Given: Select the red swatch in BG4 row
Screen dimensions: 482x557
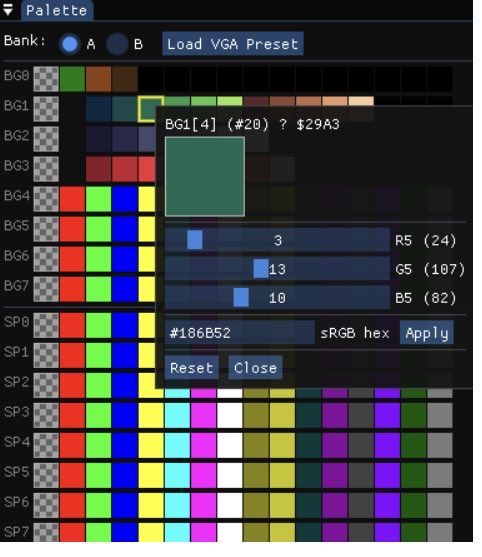Looking at the screenshot, I should point(72,199).
